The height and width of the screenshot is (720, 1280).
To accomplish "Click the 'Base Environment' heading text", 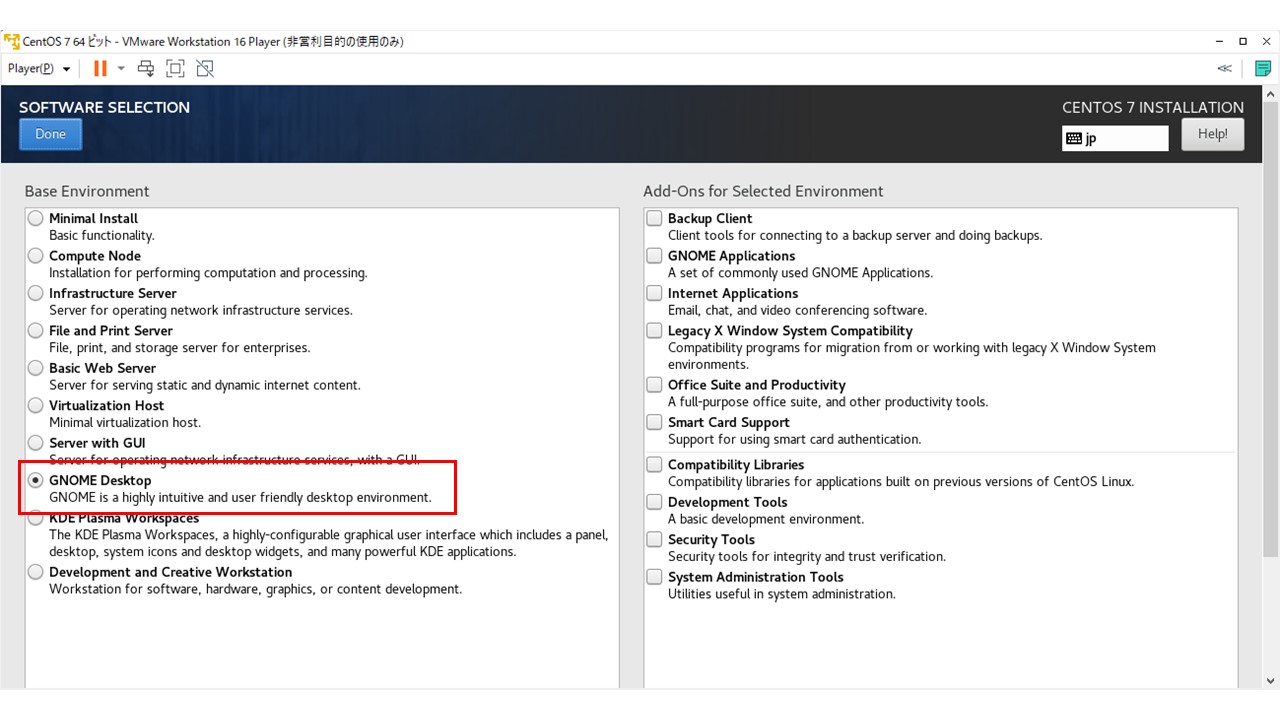I will 87,191.
